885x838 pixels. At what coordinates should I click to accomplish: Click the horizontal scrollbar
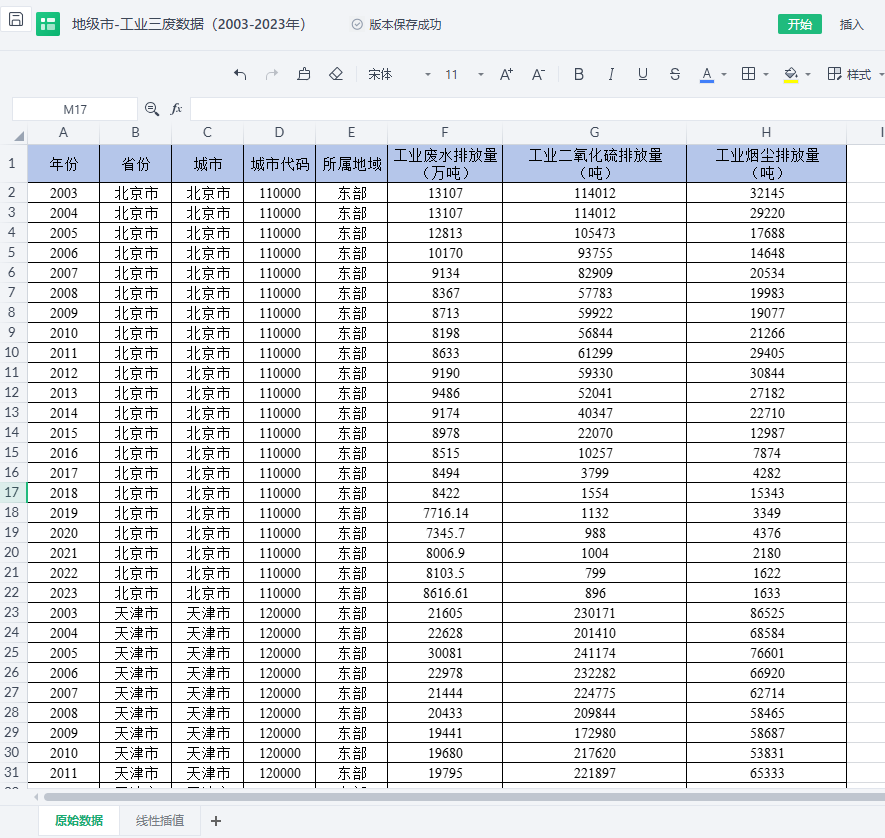[465, 797]
